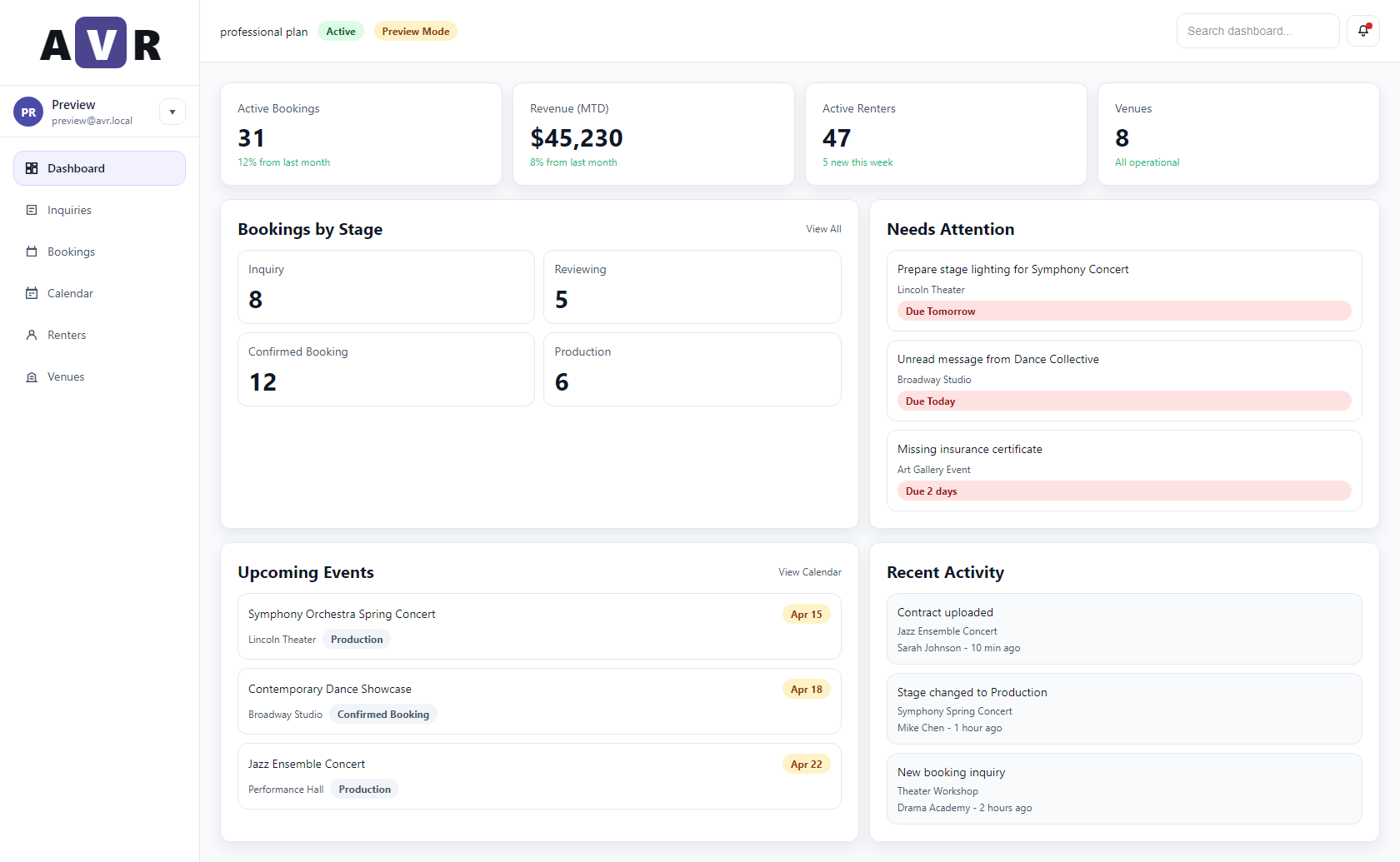Open the Calendar icon in sidebar
This screenshot has width=1400, height=862.
[31, 292]
